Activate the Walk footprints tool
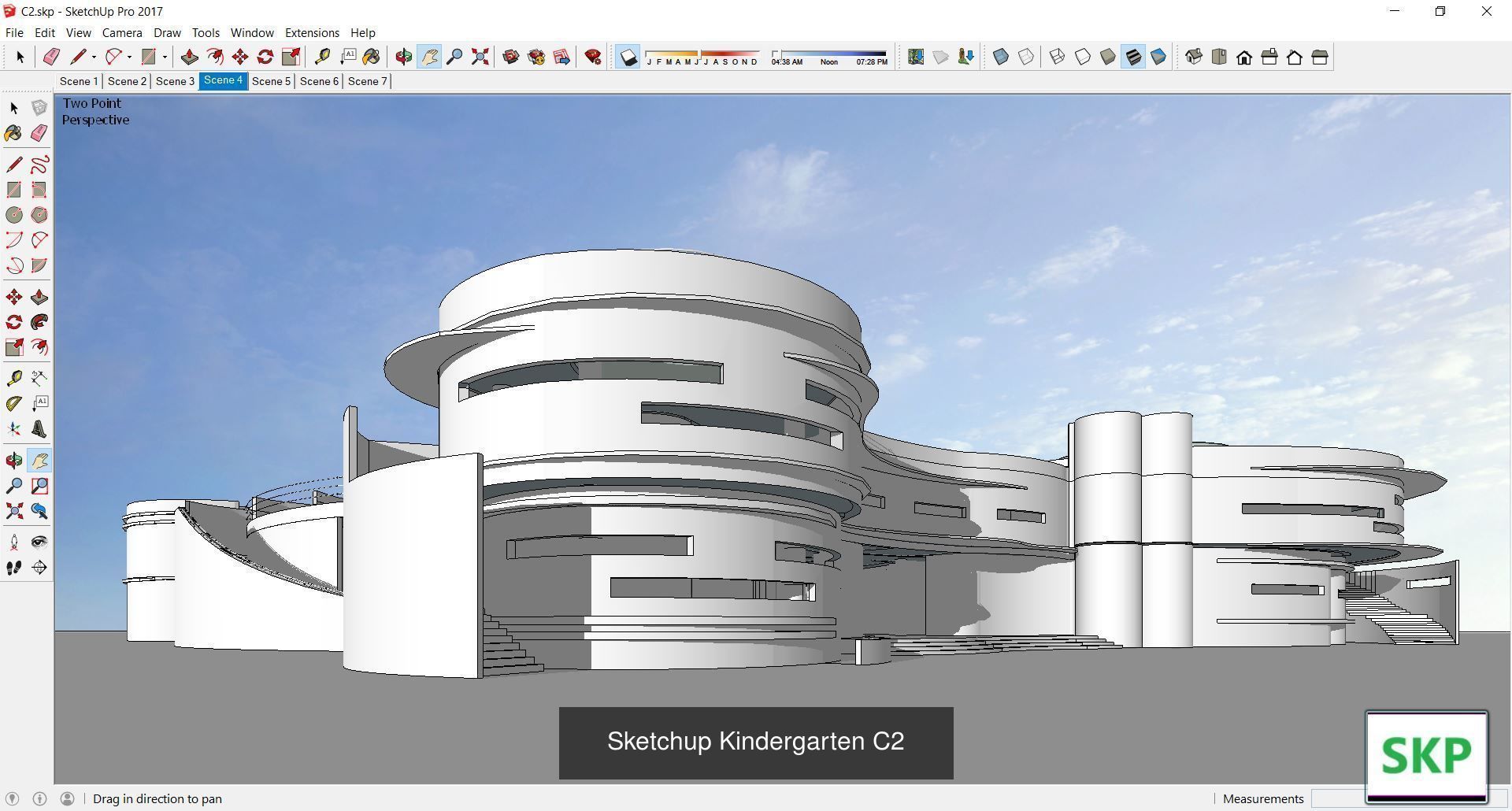The image size is (1512, 811). click(x=14, y=567)
